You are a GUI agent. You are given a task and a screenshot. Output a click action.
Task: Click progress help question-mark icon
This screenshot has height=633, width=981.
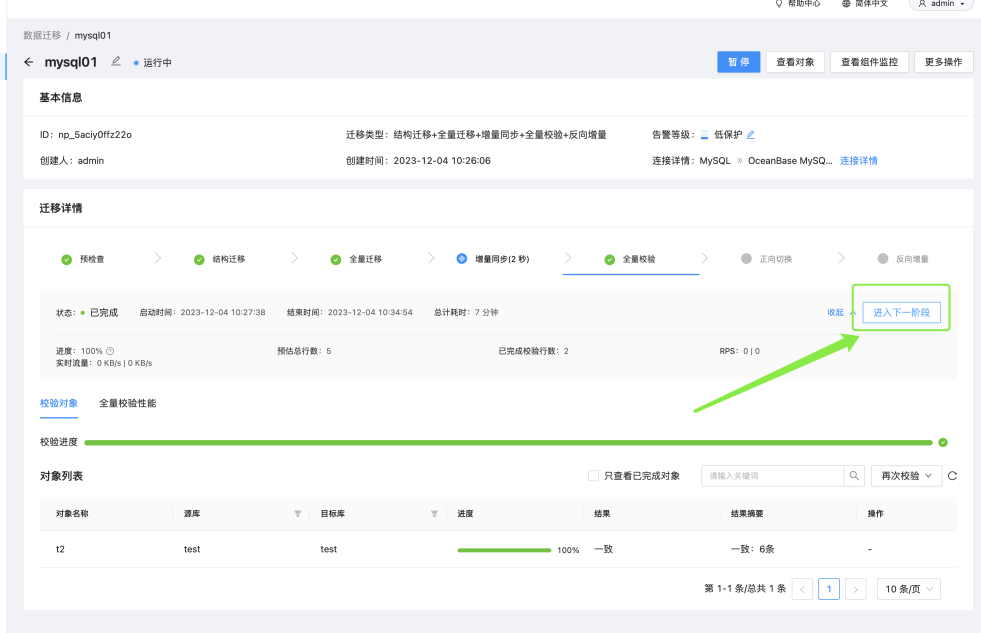pyautogui.click(x=110, y=351)
